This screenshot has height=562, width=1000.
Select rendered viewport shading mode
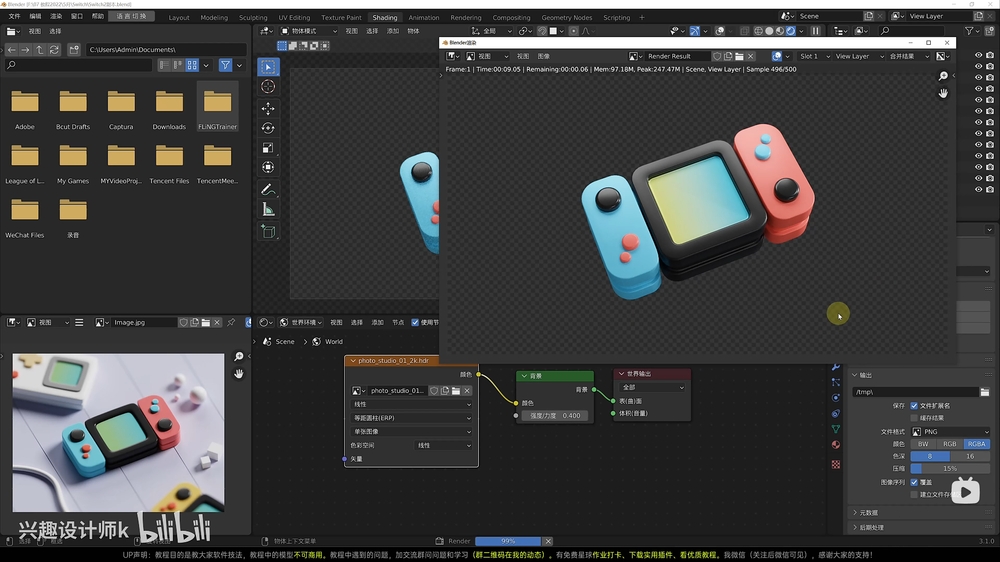click(791, 31)
